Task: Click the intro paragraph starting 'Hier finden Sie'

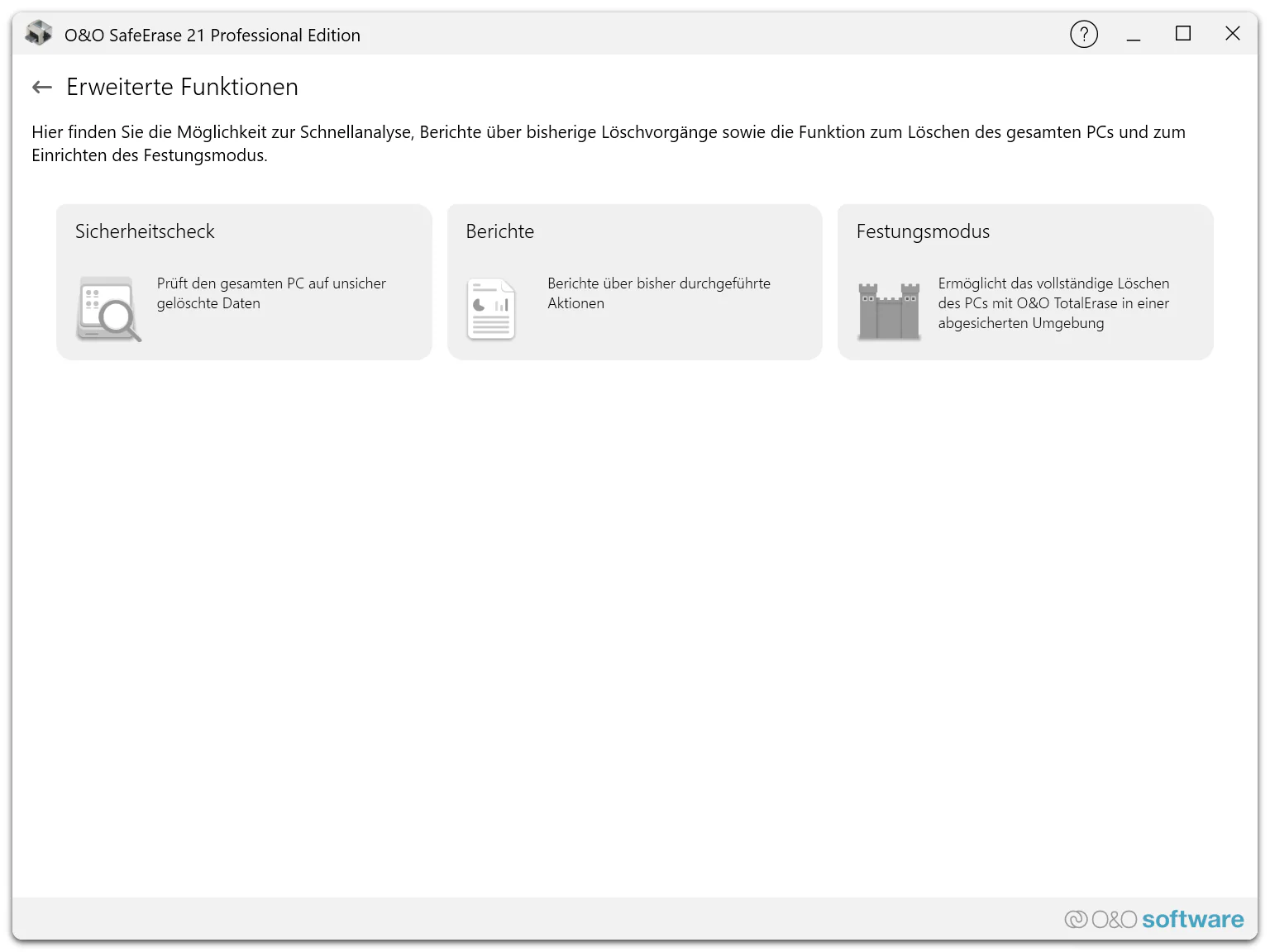Action: [609, 144]
